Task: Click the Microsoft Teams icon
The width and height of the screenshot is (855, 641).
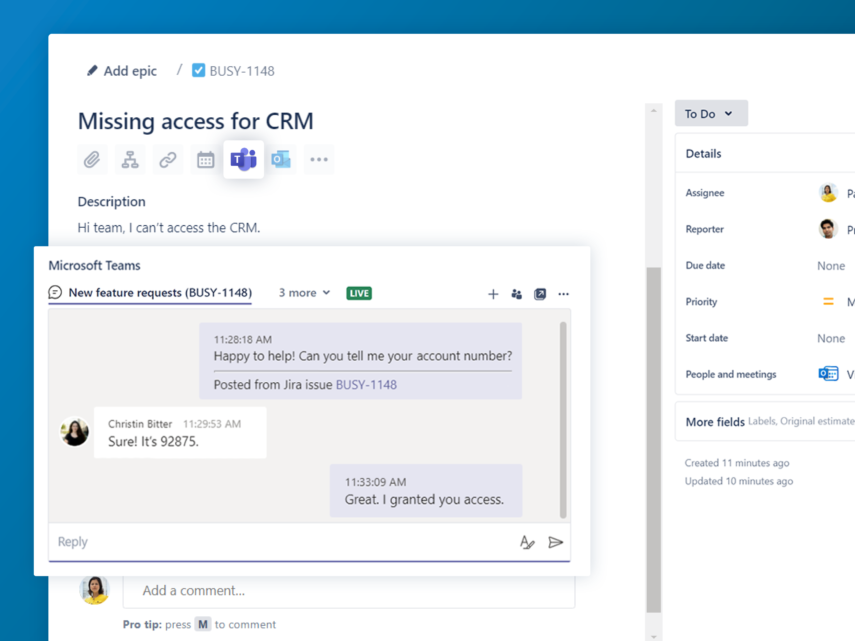Action: pos(243,159)
